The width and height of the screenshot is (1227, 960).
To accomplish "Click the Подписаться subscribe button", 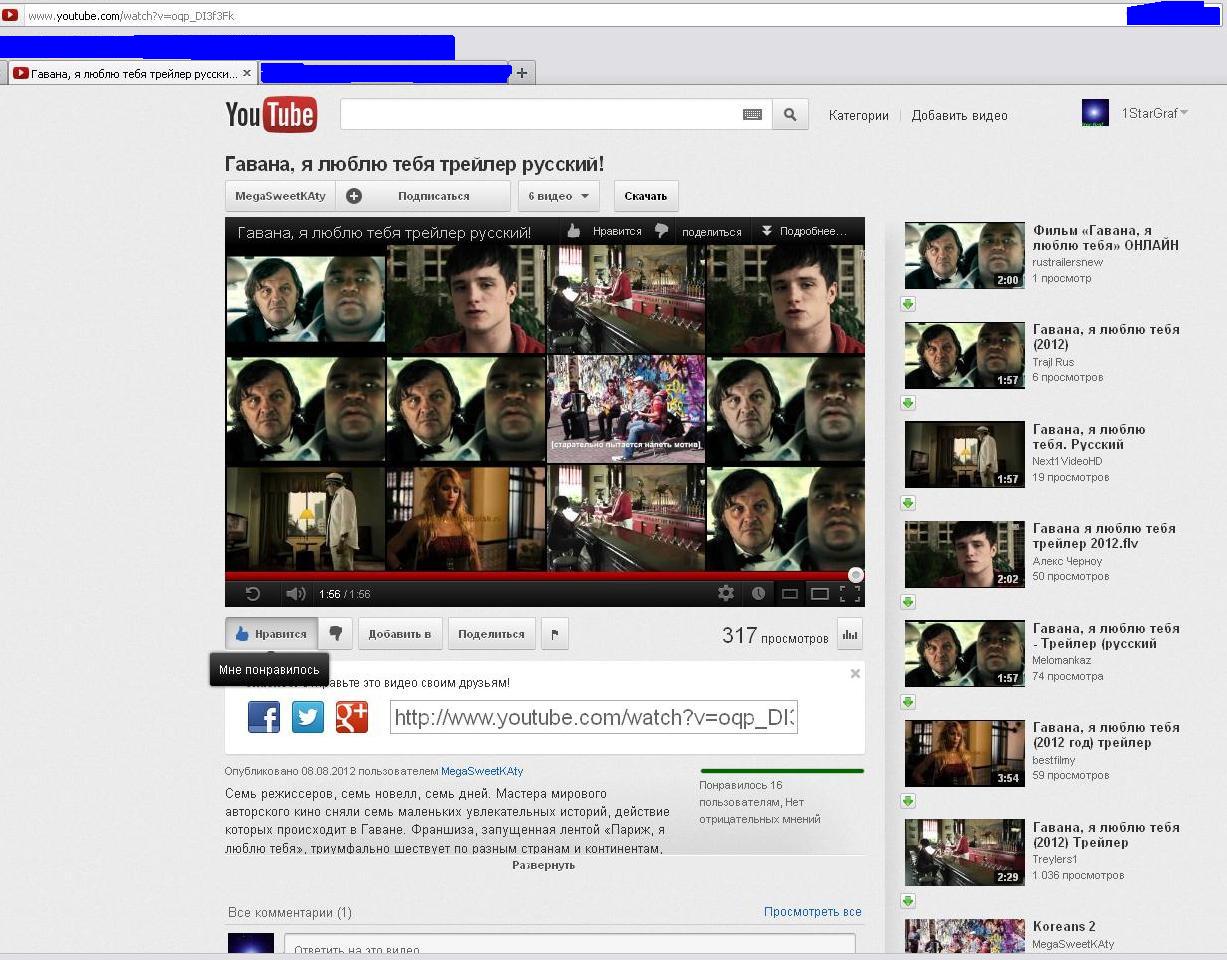I will (423, 196).
